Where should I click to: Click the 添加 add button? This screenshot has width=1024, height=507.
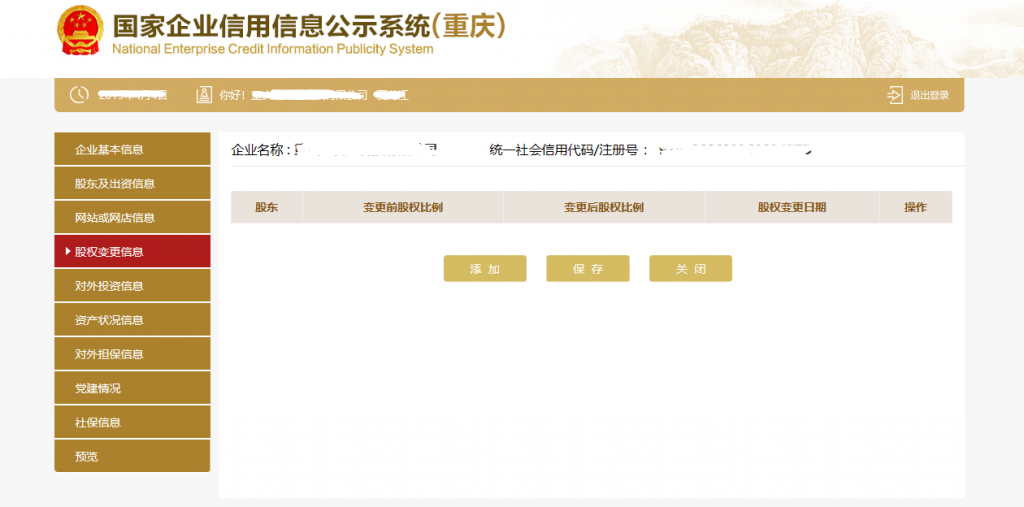[x=485, y=269]
